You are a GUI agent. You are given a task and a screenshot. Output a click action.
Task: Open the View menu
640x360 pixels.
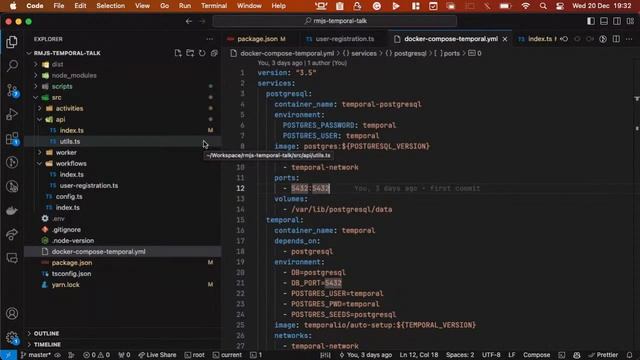point(142,6)
